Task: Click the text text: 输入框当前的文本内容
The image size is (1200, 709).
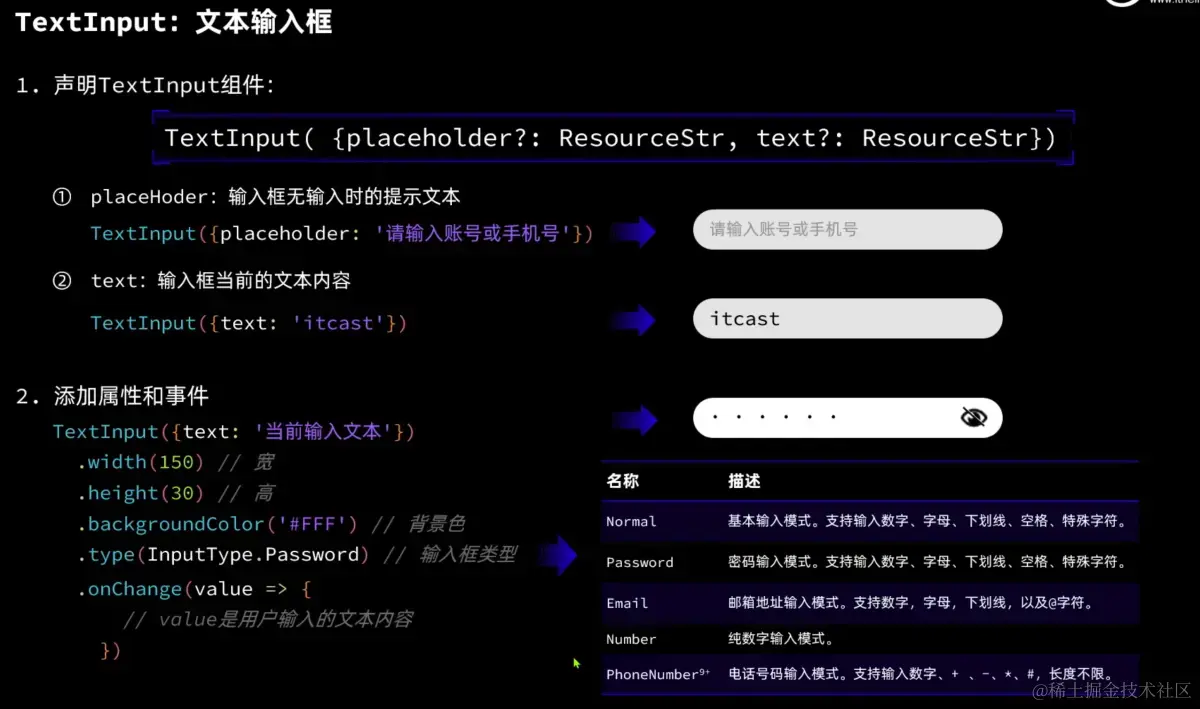Action: [220, 281]
